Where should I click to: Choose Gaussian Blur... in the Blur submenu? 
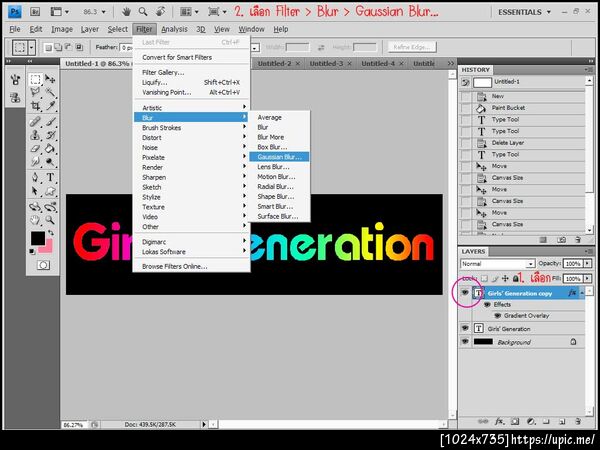279,157
